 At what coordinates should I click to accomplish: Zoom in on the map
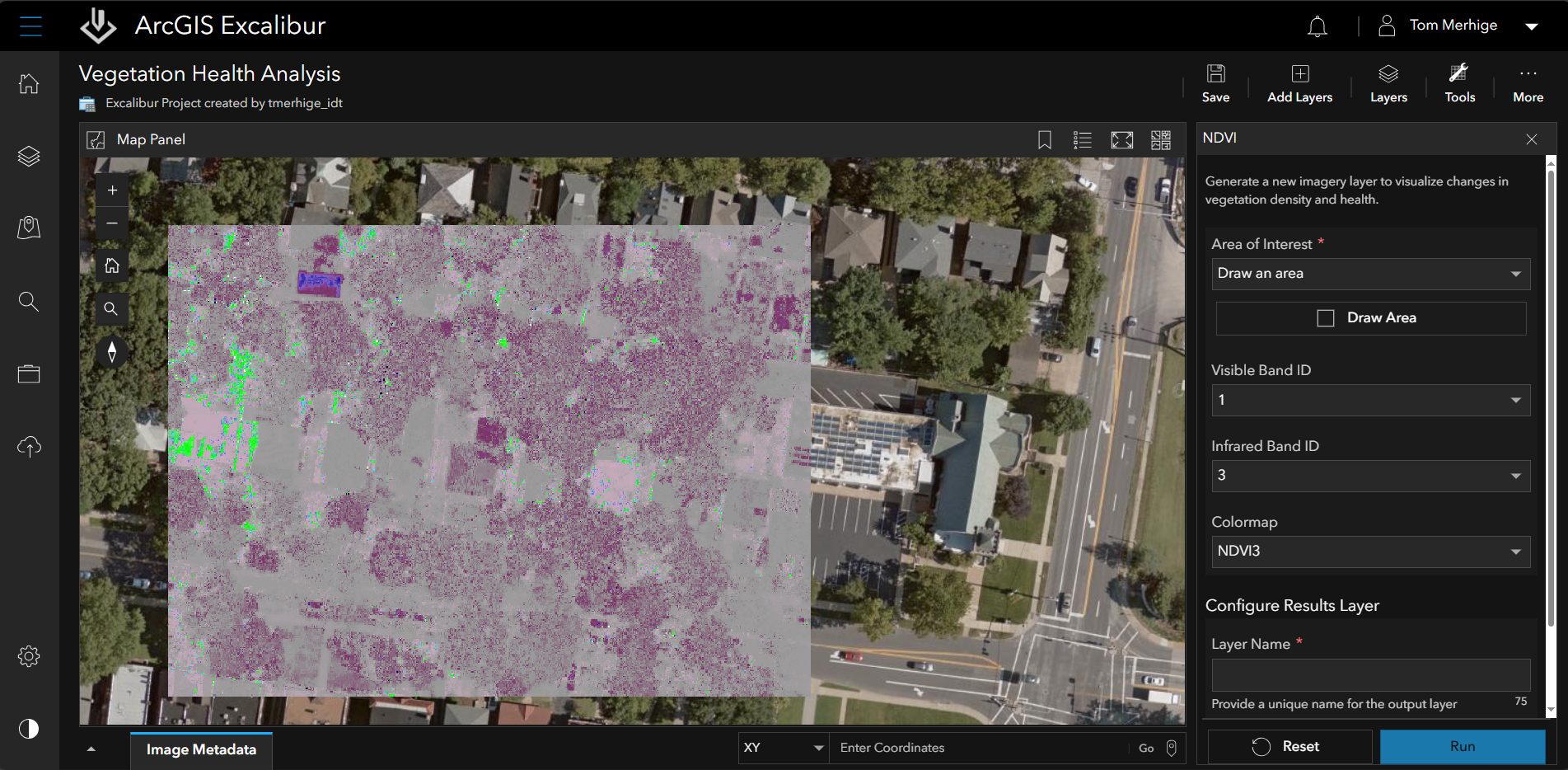tap(112, 190)
